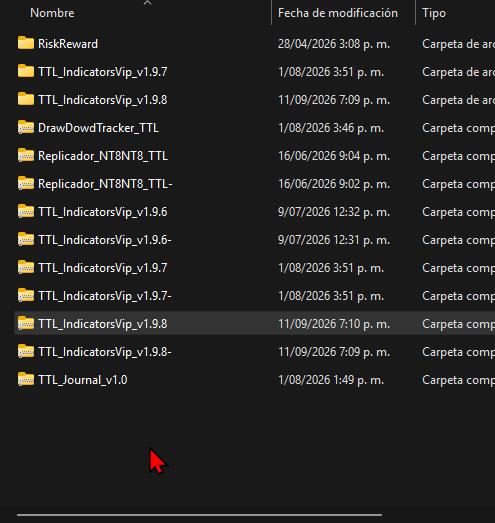The image size is (495, 523).
Task: Click the divider between Nombre and Fecha columns
Action: click(272, 13)
